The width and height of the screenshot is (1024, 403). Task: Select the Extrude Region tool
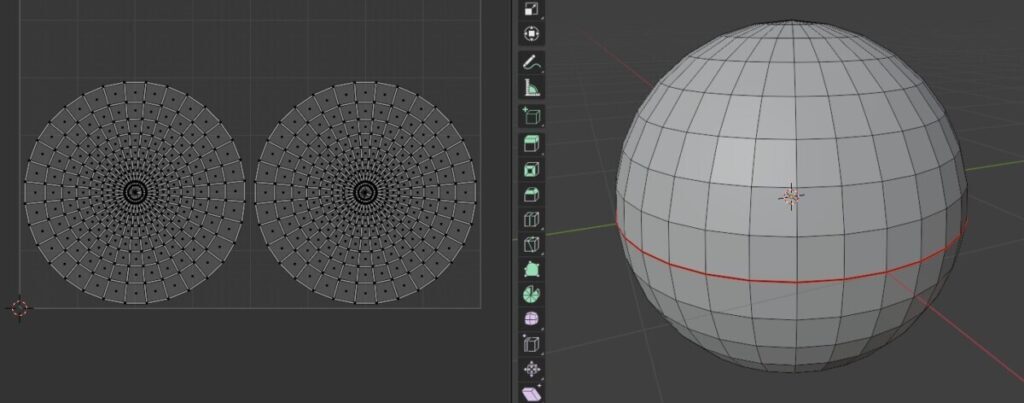[x=532, y=144]
